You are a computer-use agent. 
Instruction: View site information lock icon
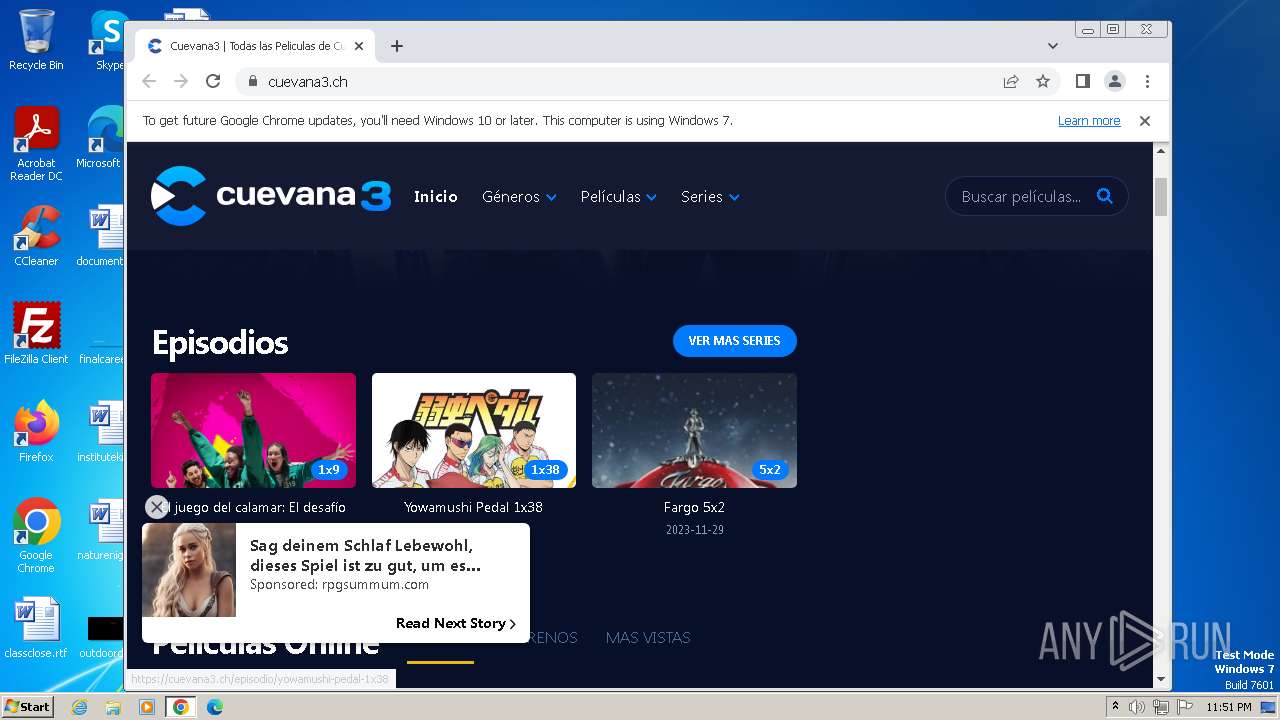point(252,82)
